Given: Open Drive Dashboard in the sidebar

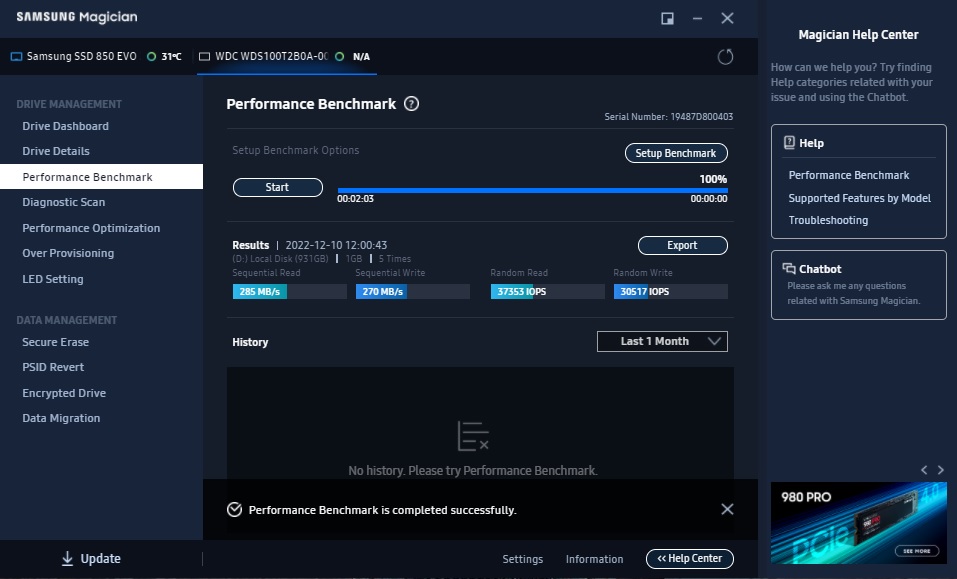Looking at the screenshot, I should pyautogui.click(x=66, y=126).
